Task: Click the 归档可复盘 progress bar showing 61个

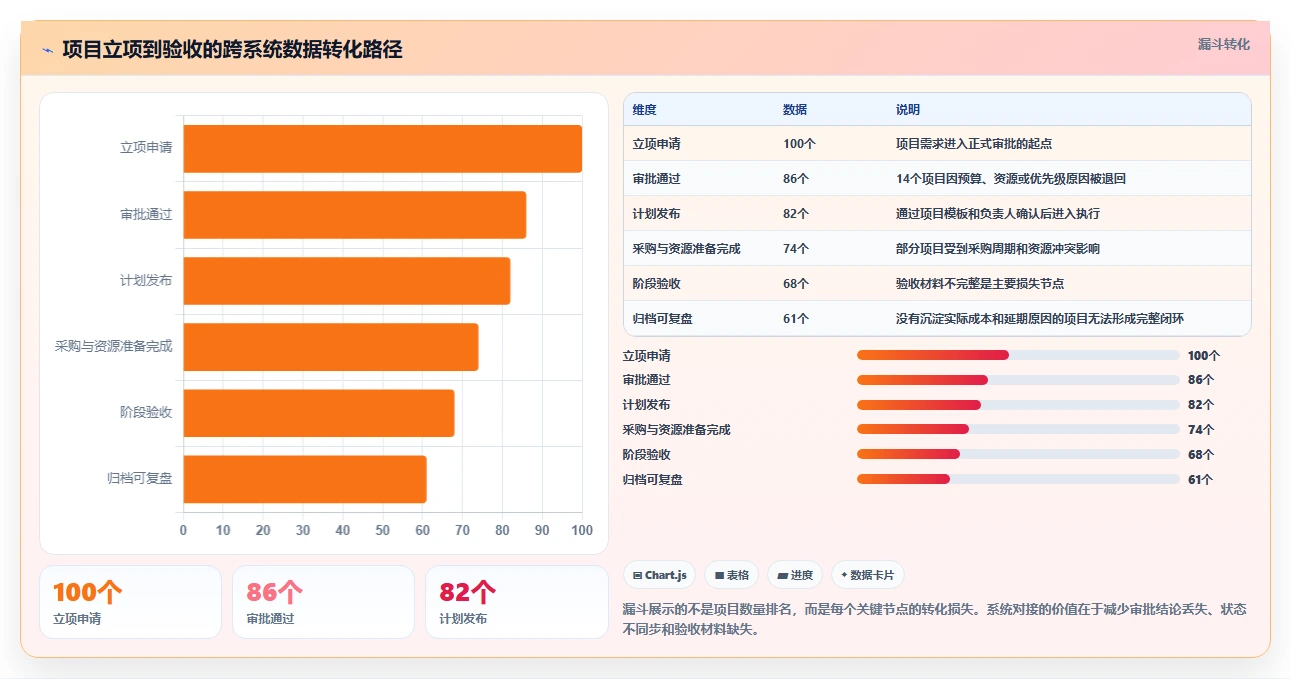Action: point(1018,479)
